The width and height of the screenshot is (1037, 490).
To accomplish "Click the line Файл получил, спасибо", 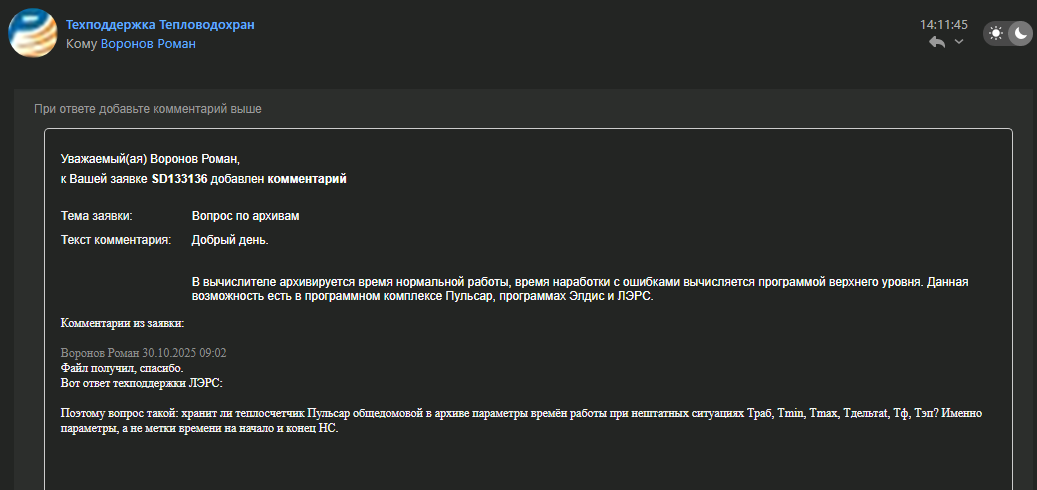I will pyautogui.click(x=122, y=368).
